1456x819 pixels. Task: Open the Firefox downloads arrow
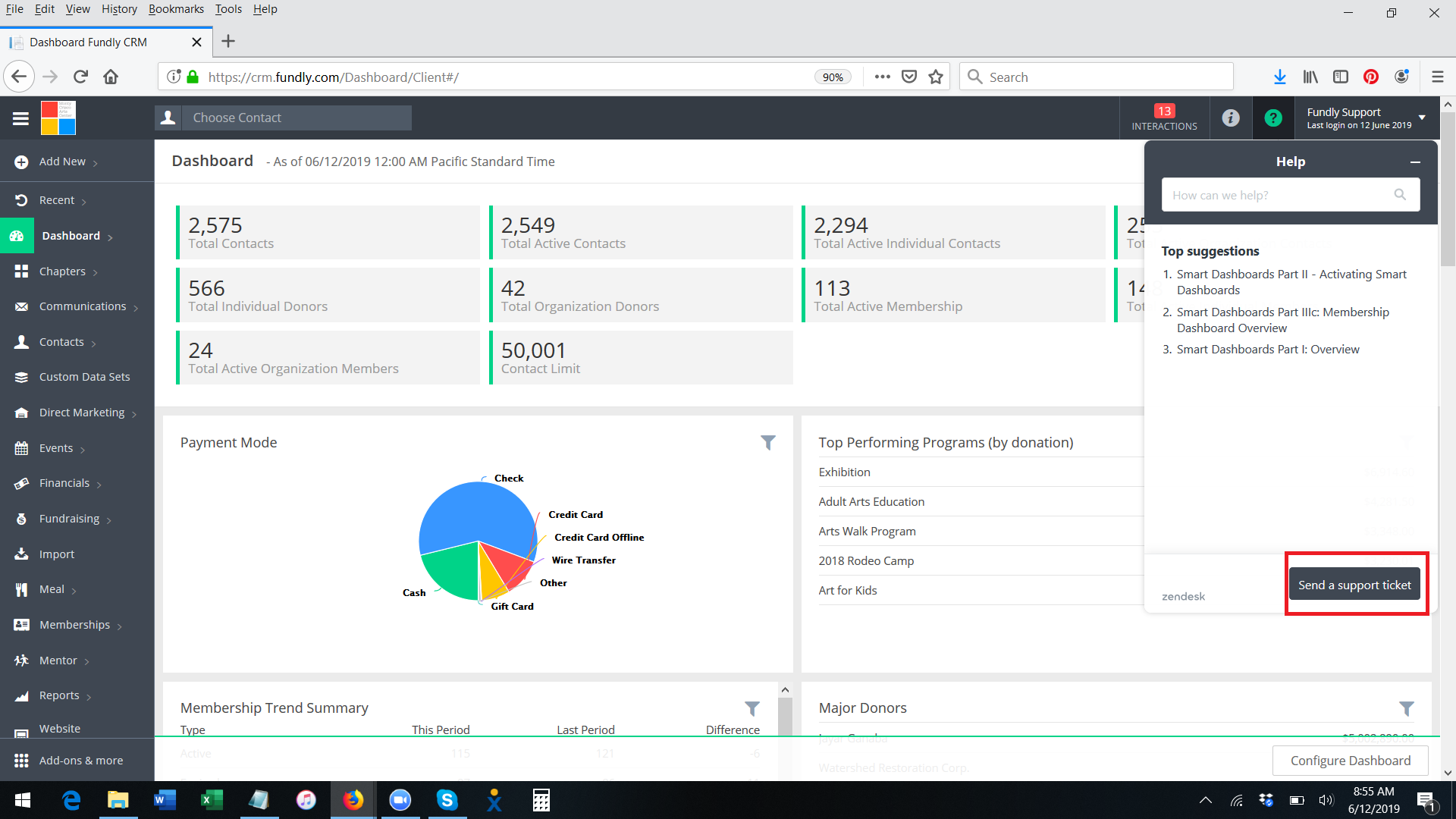tap(1280, 77)
